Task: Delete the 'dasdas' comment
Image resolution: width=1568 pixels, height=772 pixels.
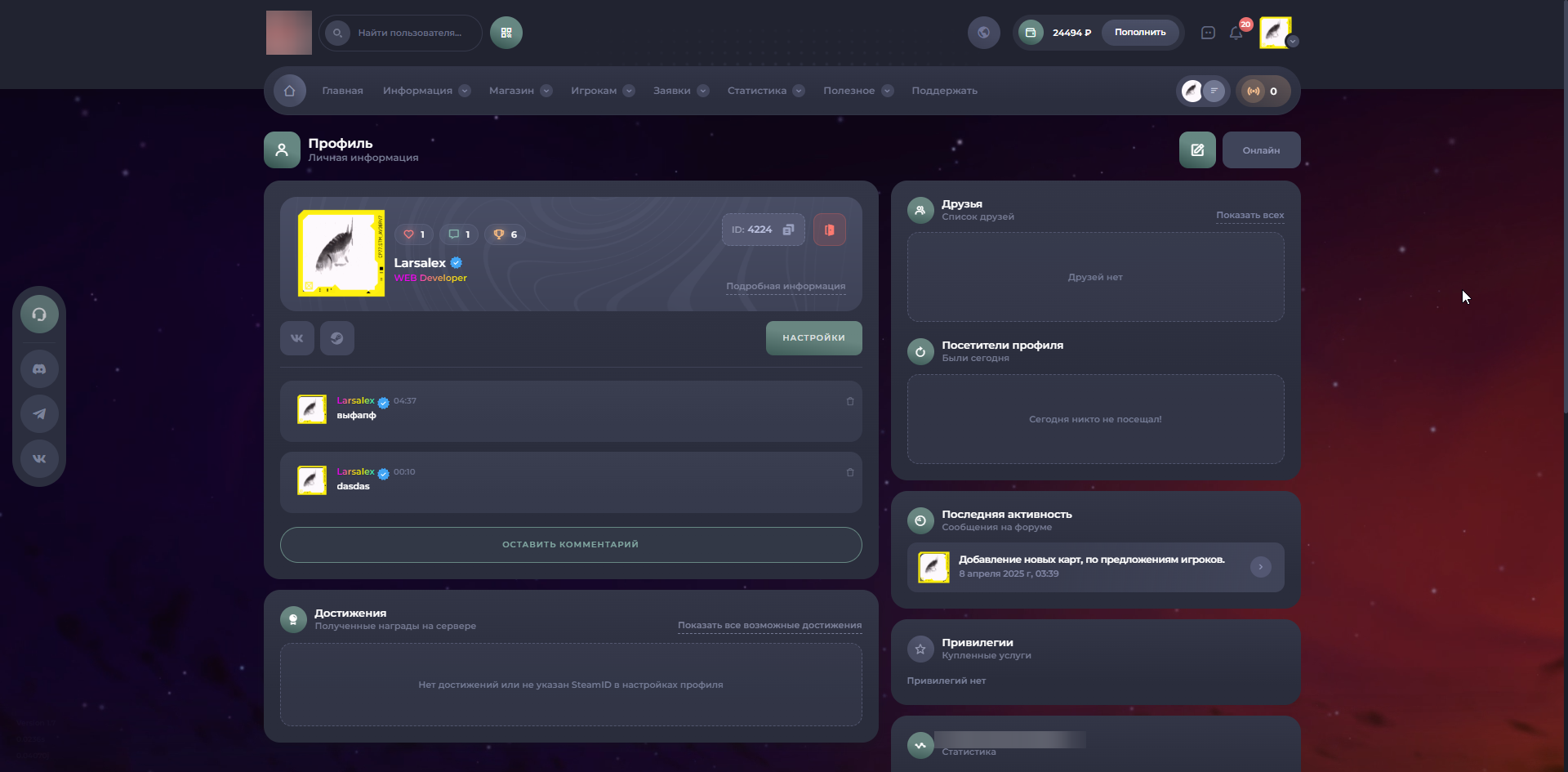Action: point(850,472)
